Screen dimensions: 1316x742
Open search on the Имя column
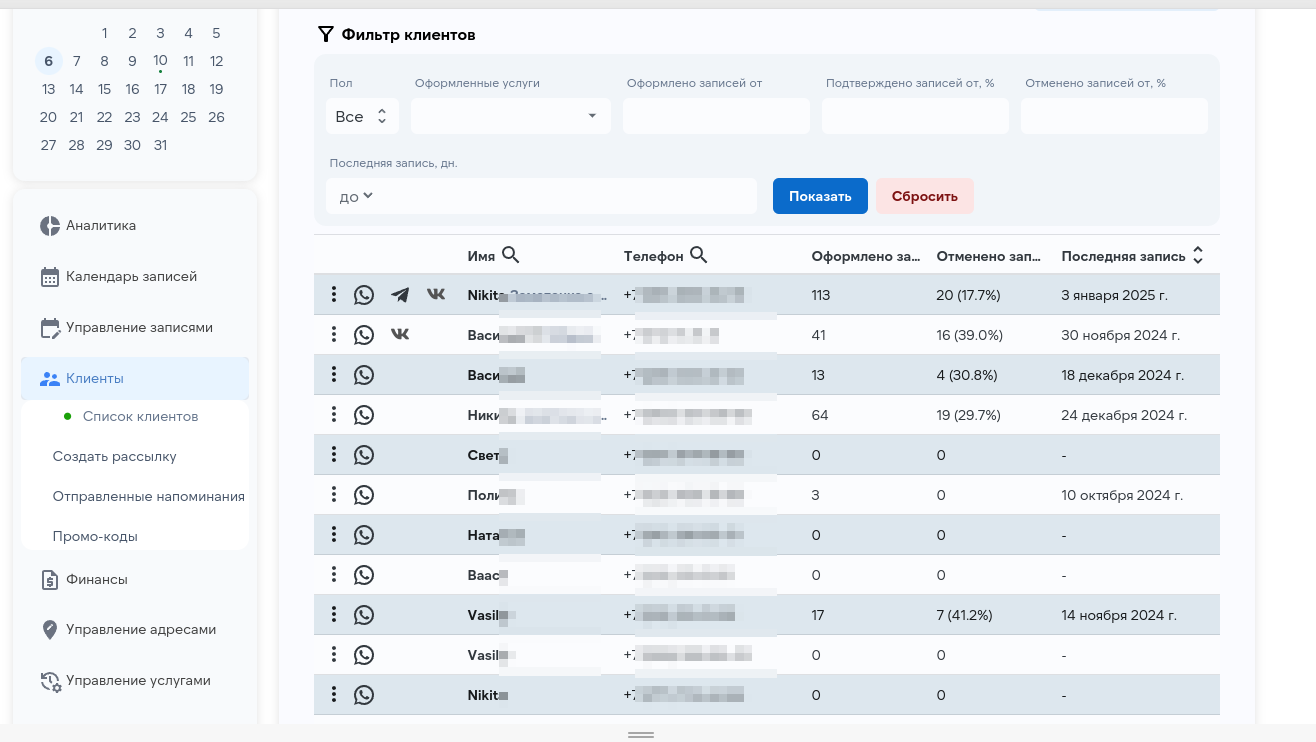[x=511, y=255]
